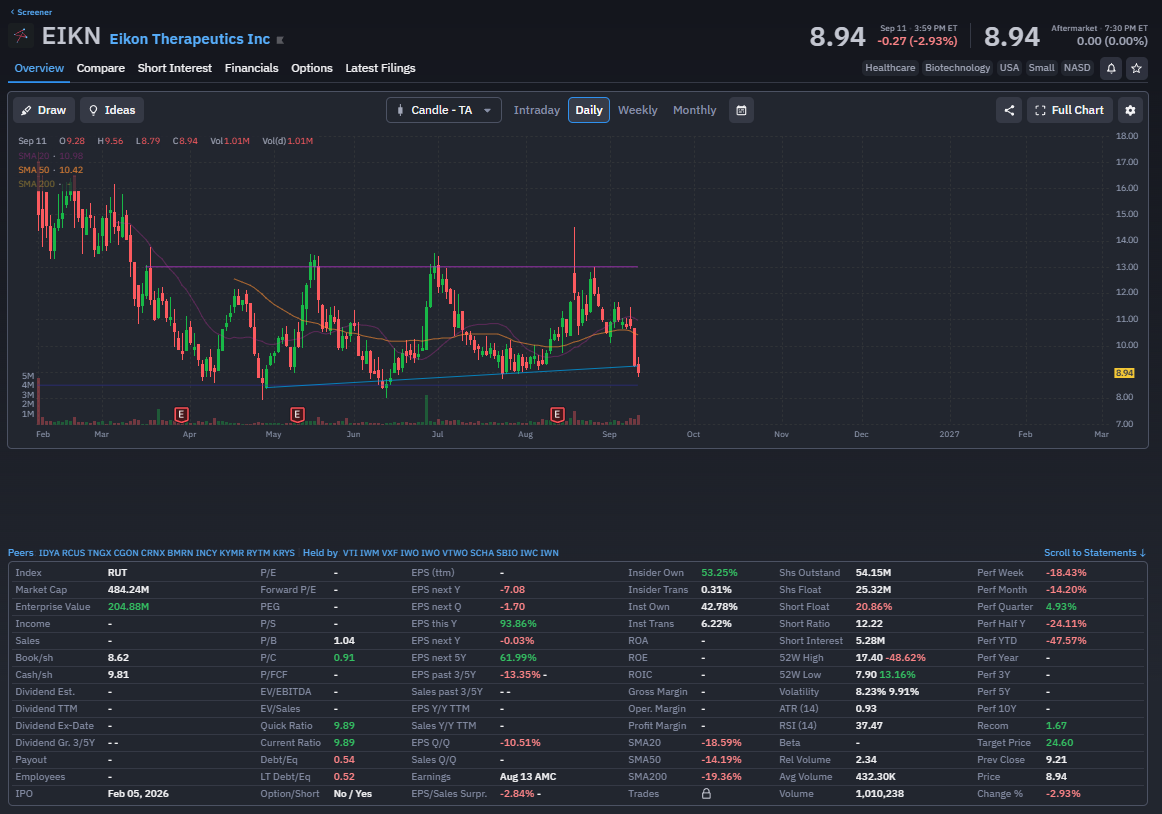Select the Weekly timeframe
The height and width of the screenshot is (814, 1162).
pos(637,110)
